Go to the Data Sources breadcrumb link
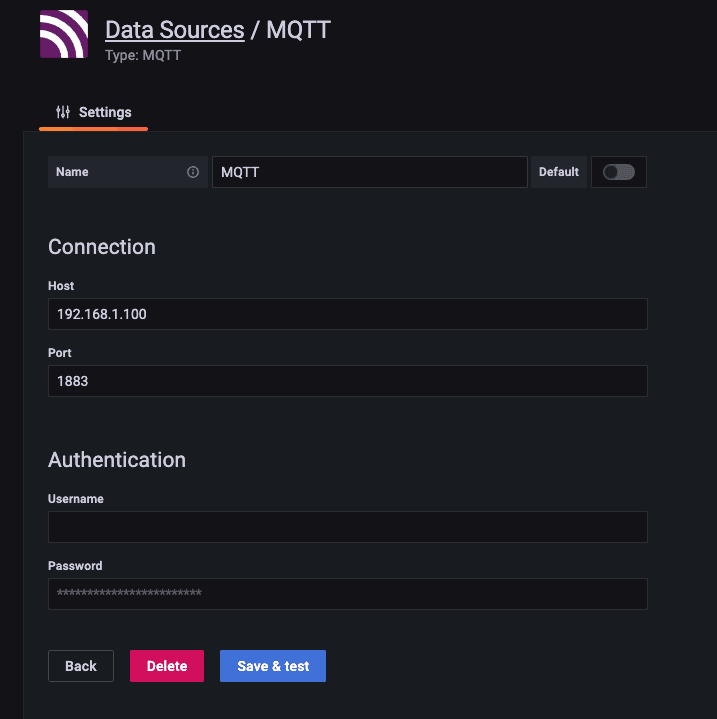The height and width of the screenshot is (719, 717). click(x=174, y=30)
